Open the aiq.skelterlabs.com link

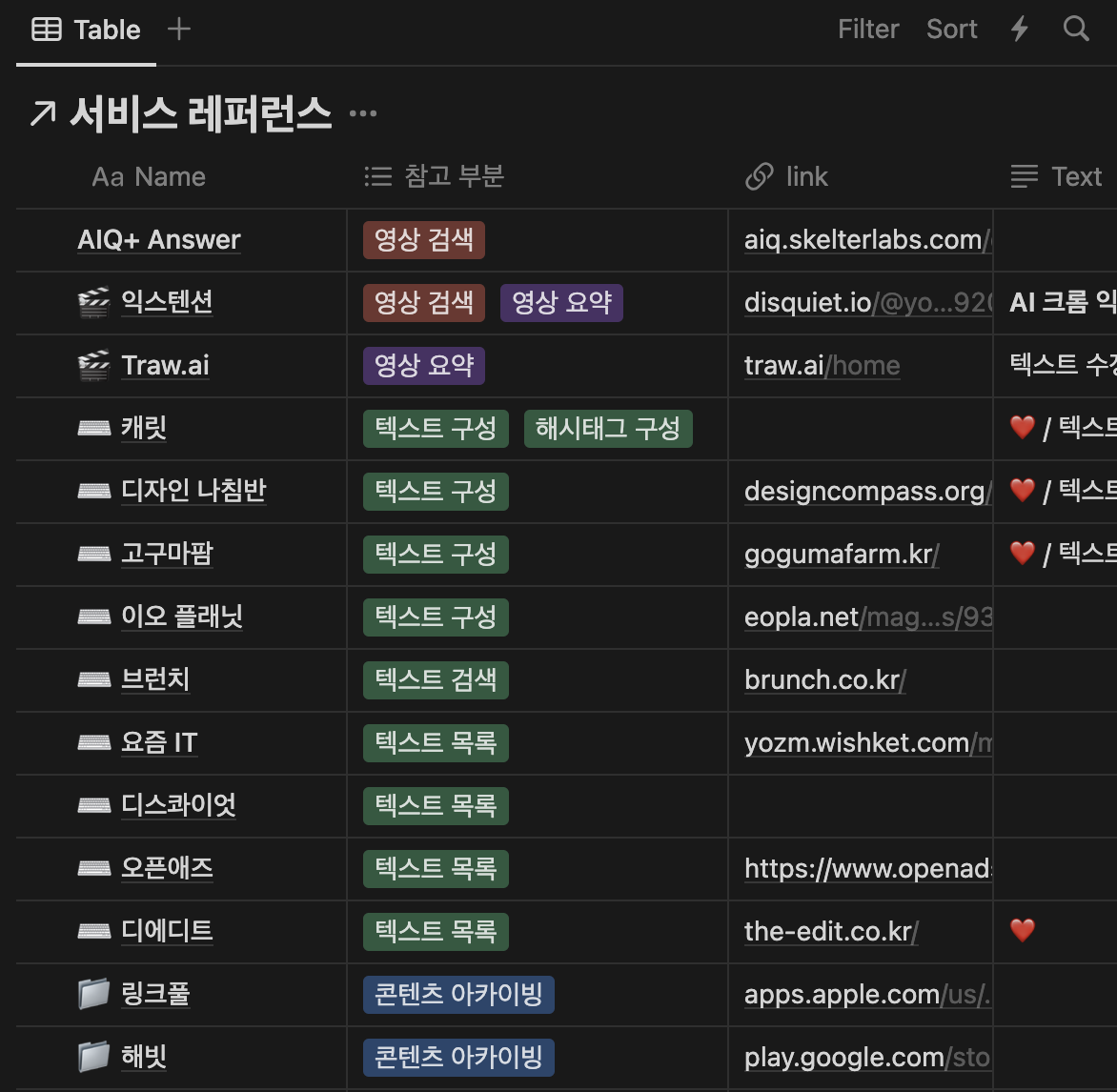tap(867, 240)
